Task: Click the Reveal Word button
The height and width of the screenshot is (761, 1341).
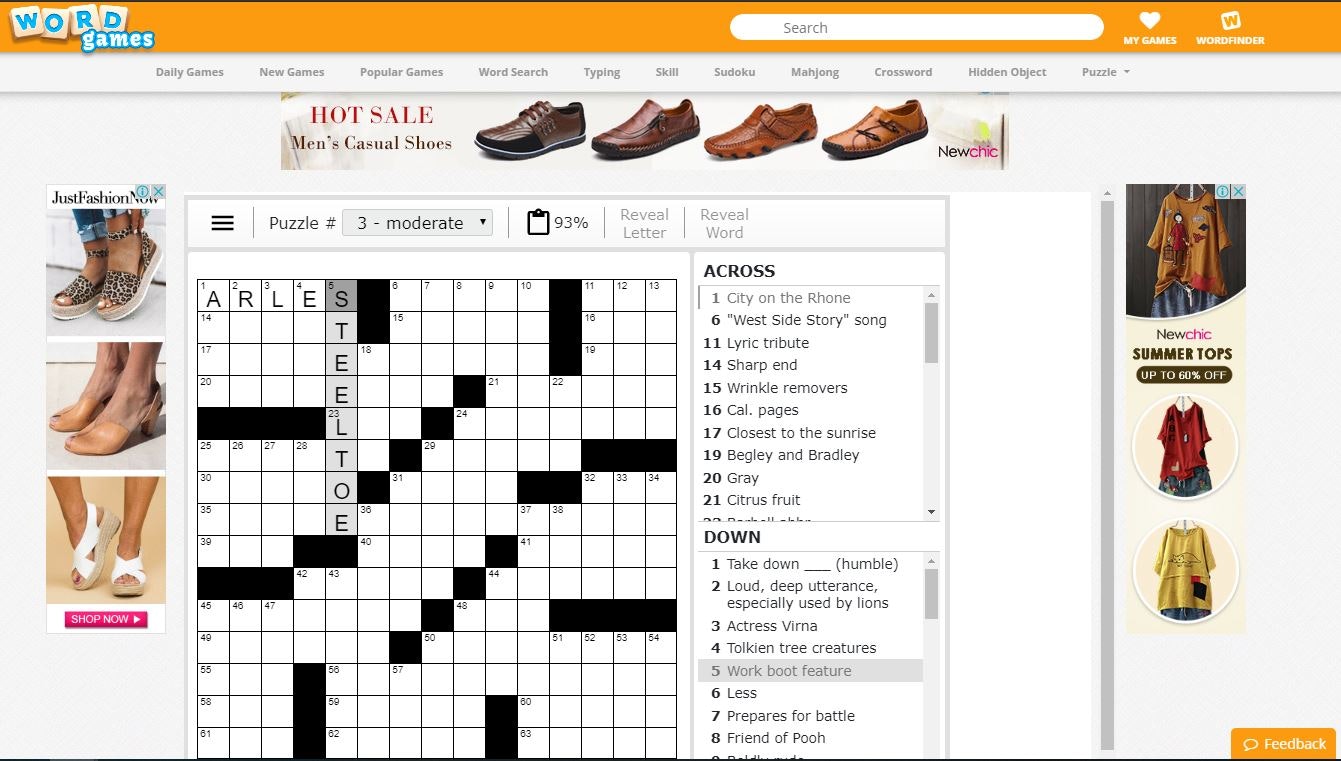Action: [x=723, y=222]
